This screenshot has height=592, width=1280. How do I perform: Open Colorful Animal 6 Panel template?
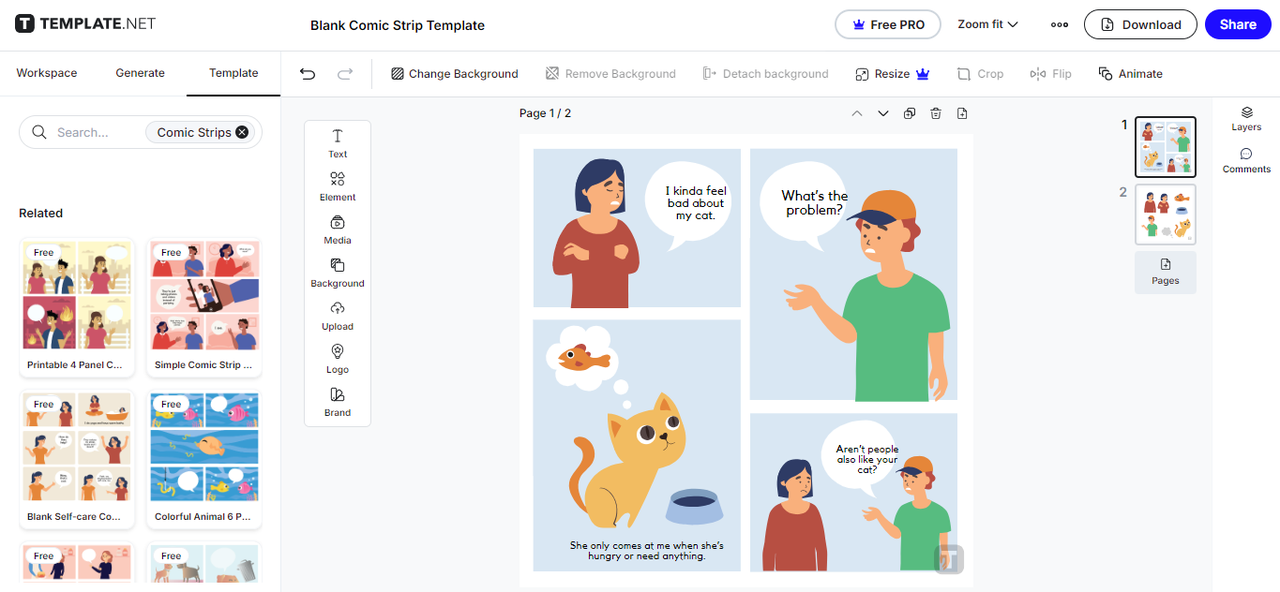click(x=204, y=460)
